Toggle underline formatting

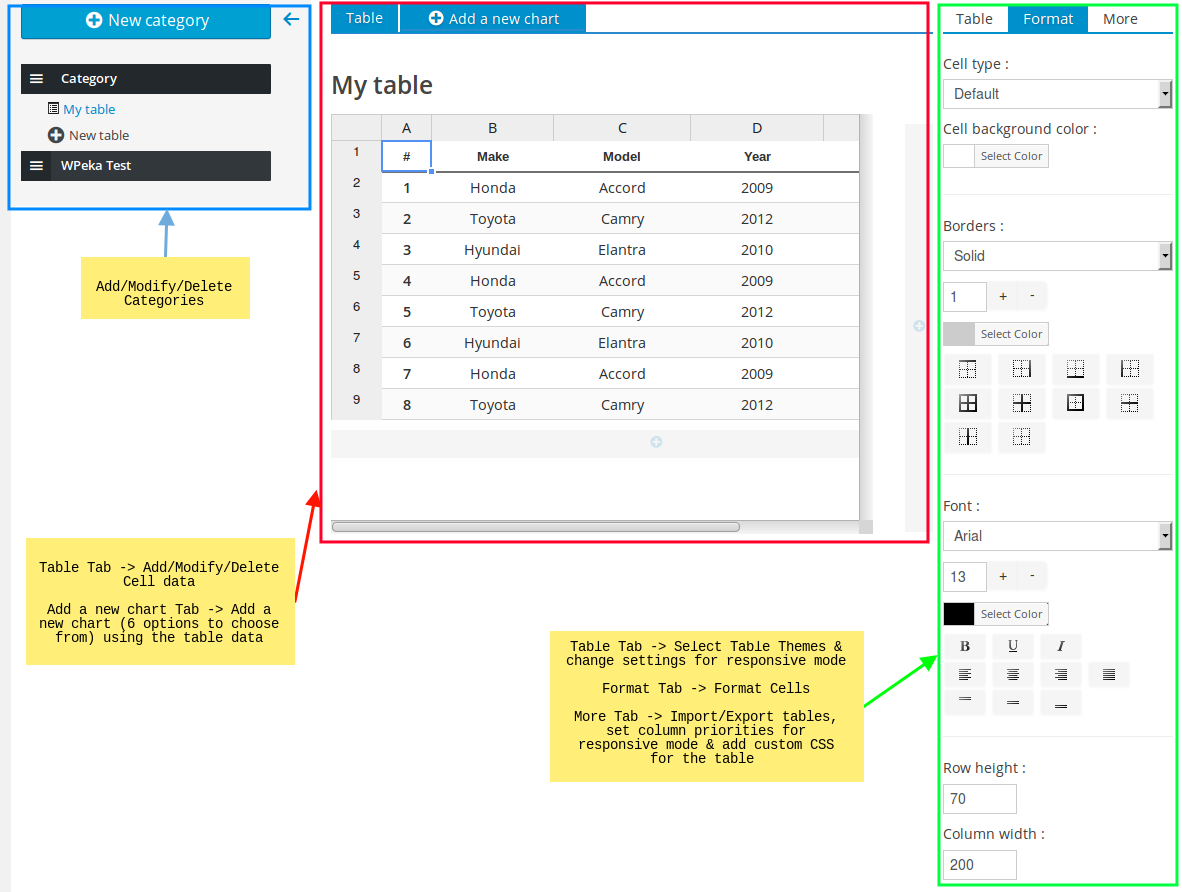point(1013,646)
